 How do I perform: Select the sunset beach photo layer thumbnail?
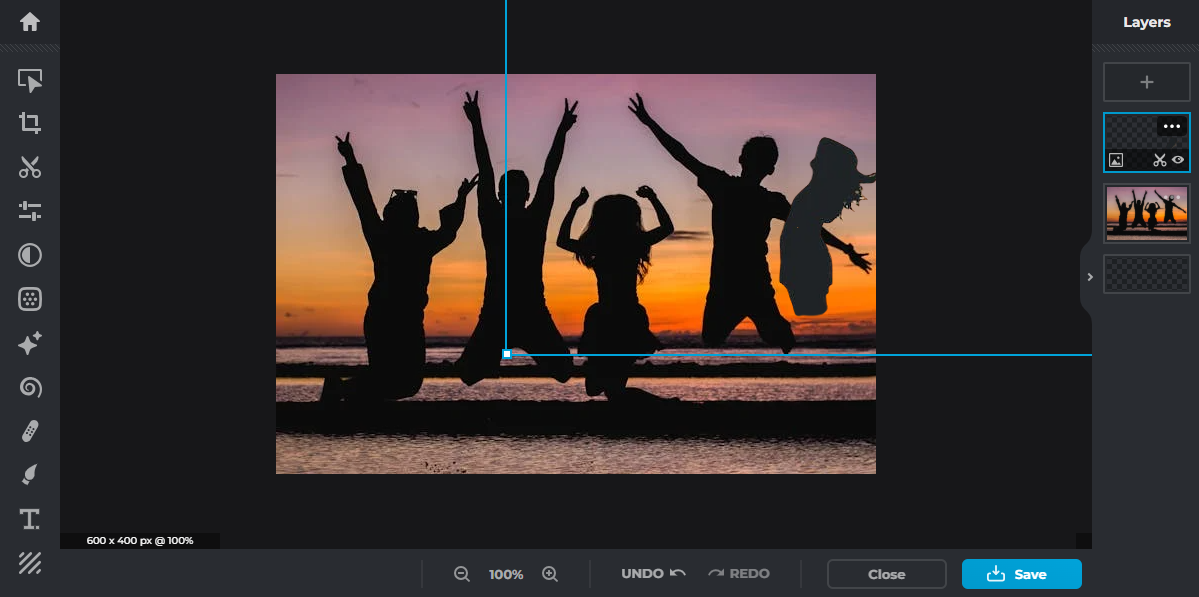tap(1146, 213)
